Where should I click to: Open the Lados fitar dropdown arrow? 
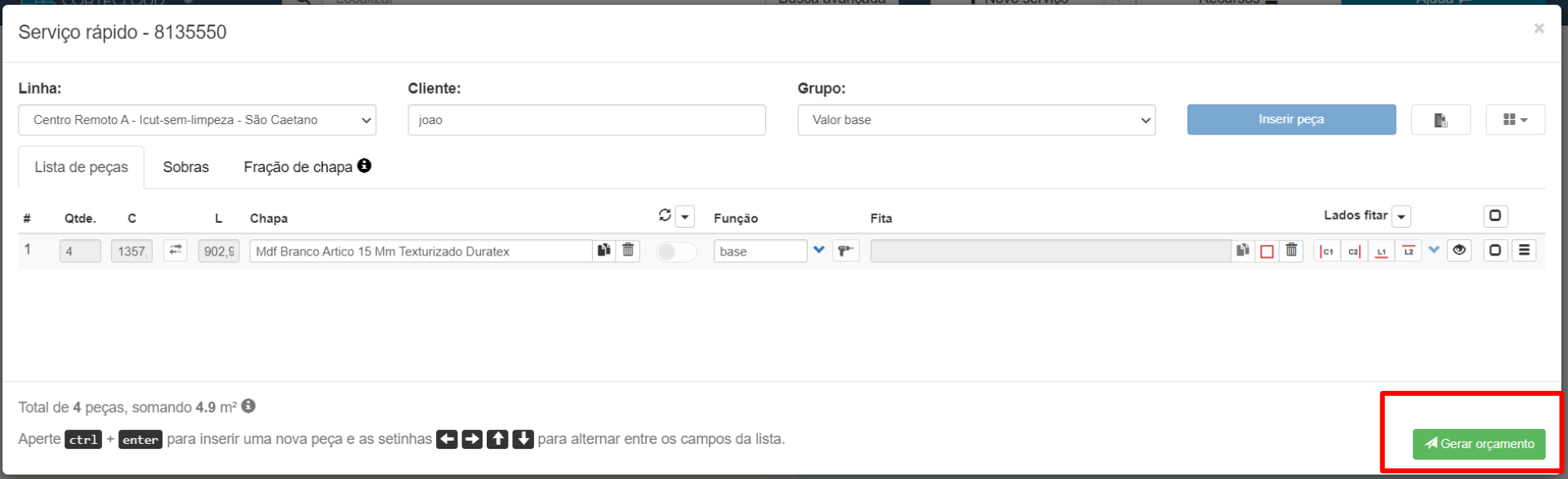pyautogui.click(x=1401, y=217)
